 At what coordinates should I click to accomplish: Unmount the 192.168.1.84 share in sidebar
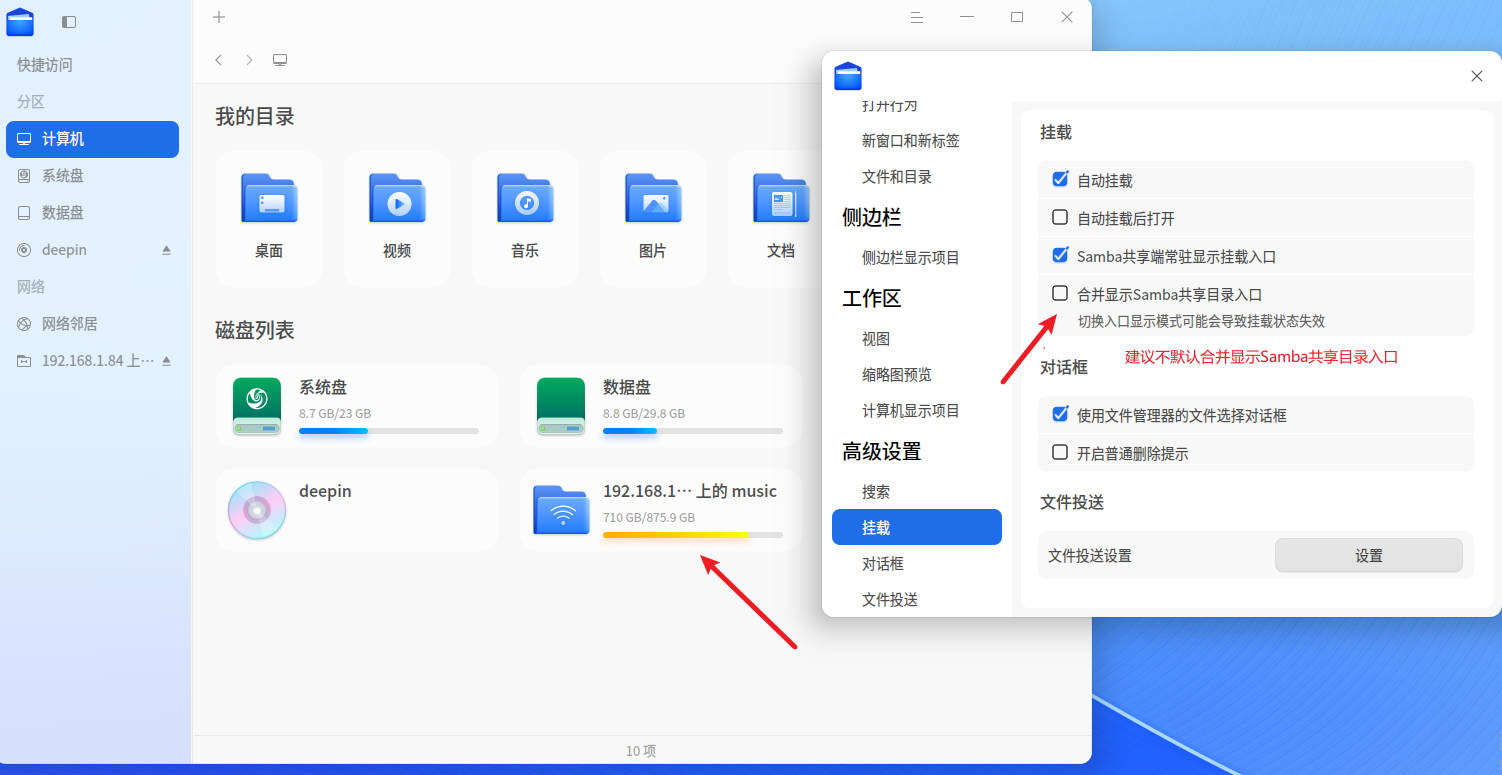(167, 360)
